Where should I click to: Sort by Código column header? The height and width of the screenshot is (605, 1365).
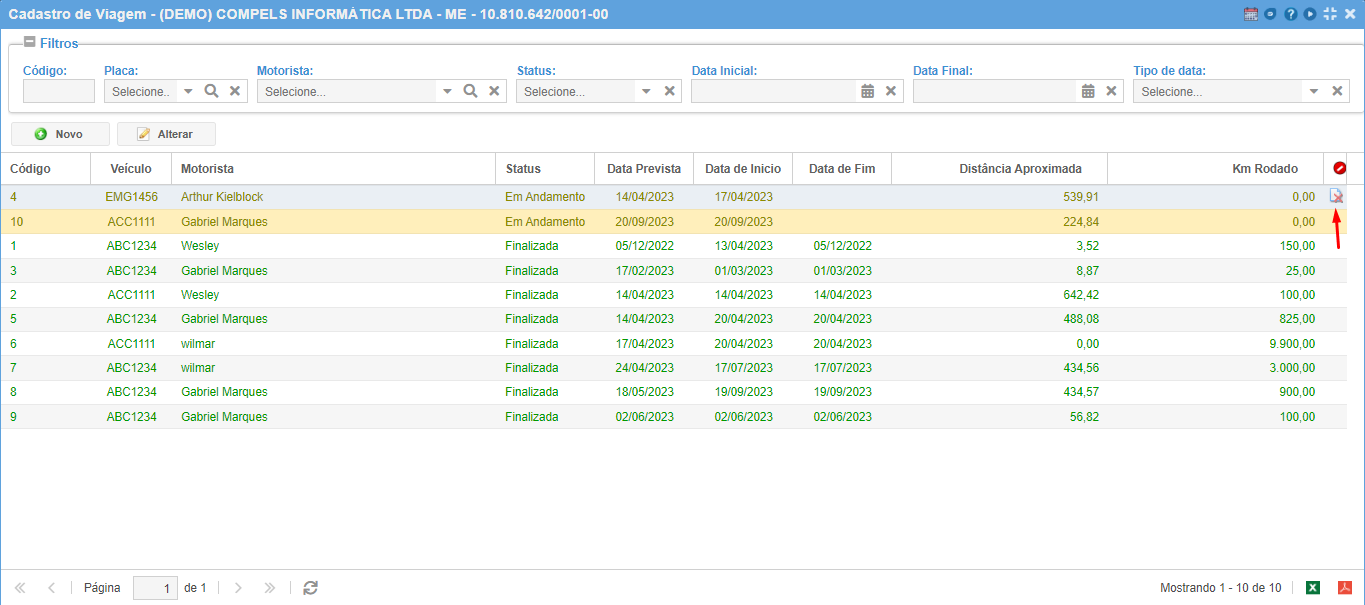coord(45,169)
